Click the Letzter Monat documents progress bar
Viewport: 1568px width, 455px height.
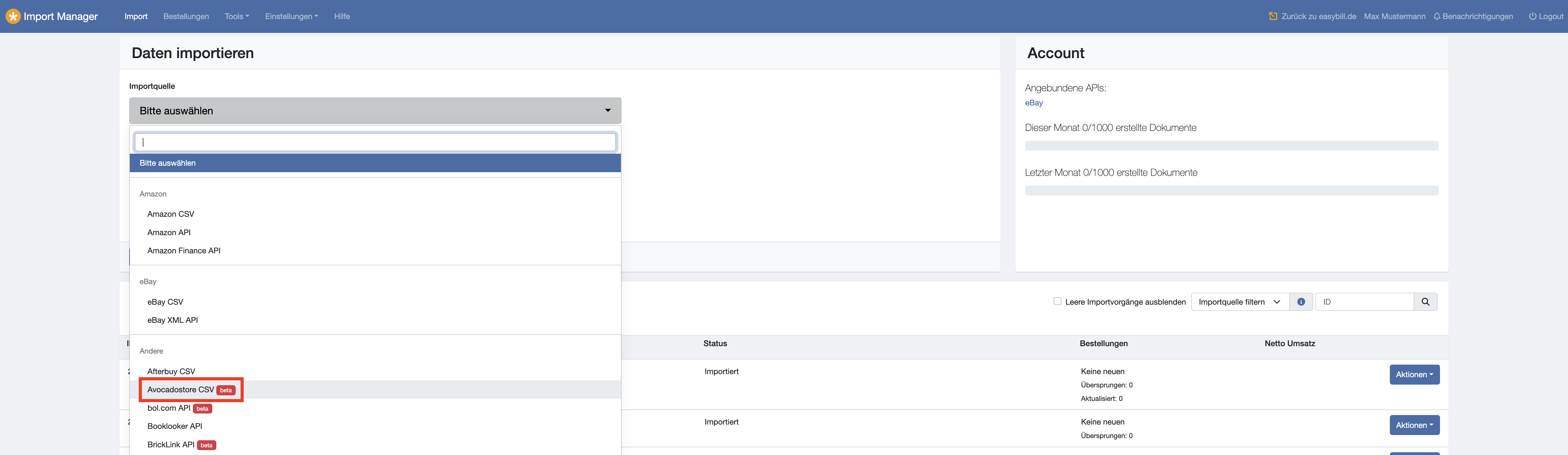1231,191
